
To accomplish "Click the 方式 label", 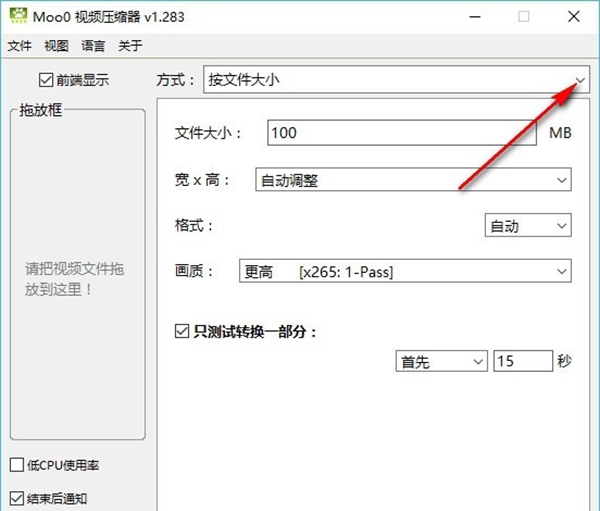I will point(175,80).
